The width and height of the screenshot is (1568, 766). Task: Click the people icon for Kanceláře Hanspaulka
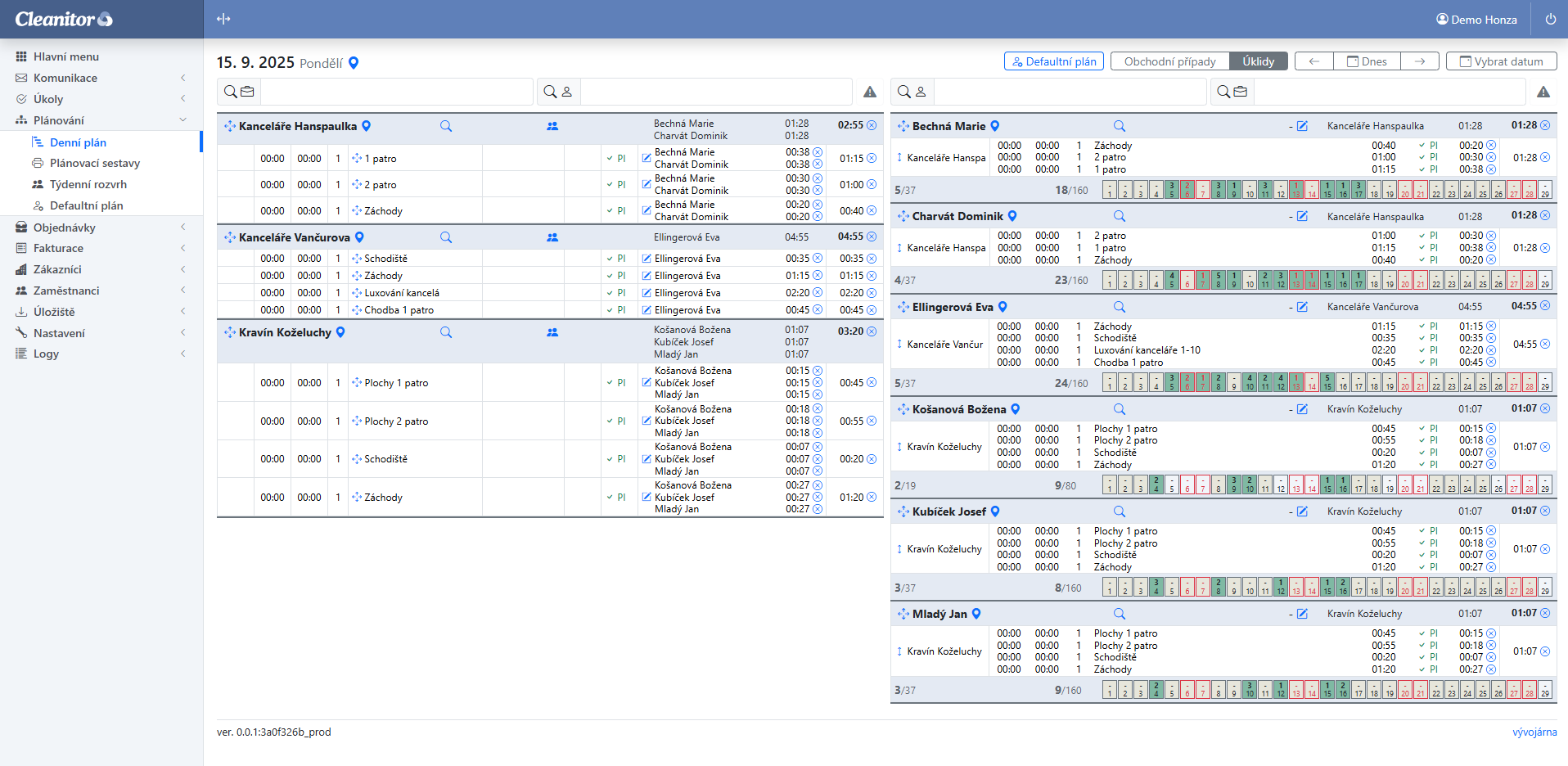552,126
